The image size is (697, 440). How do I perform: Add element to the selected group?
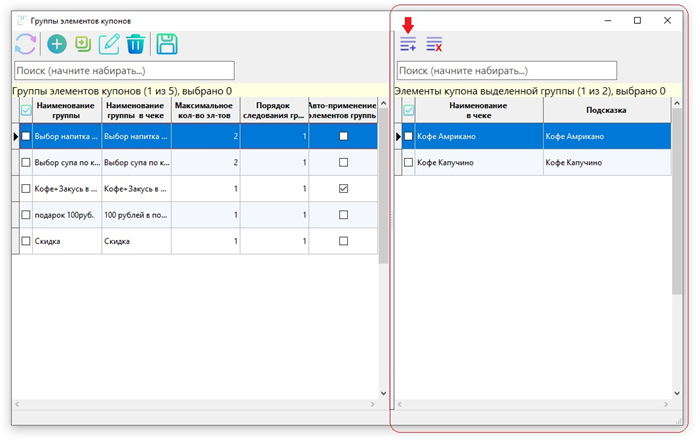408,44
